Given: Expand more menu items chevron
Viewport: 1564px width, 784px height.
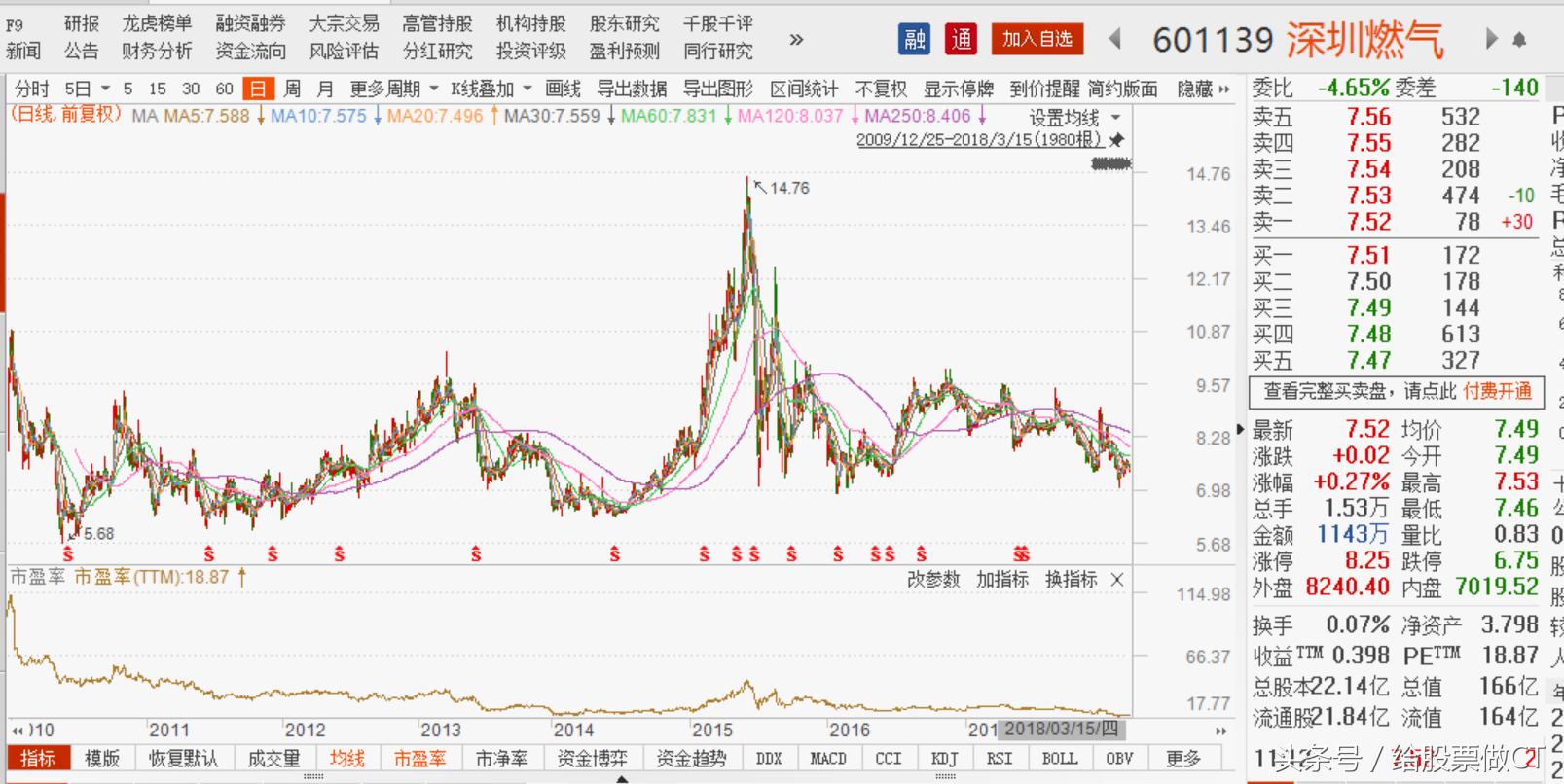Looking at the screenshot, I should point(796,39).
